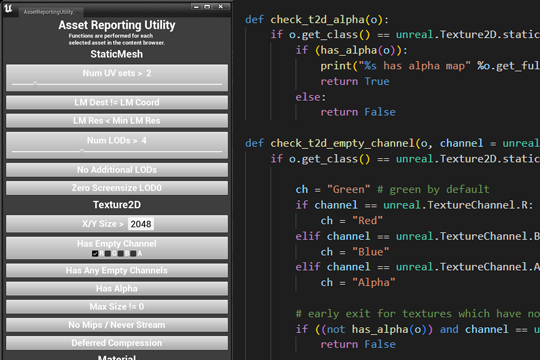Image resolution: width=540 pixels, height=360 pixels.
Task: Uncheck the R channel checkbox
Action: tap(95, 254)
